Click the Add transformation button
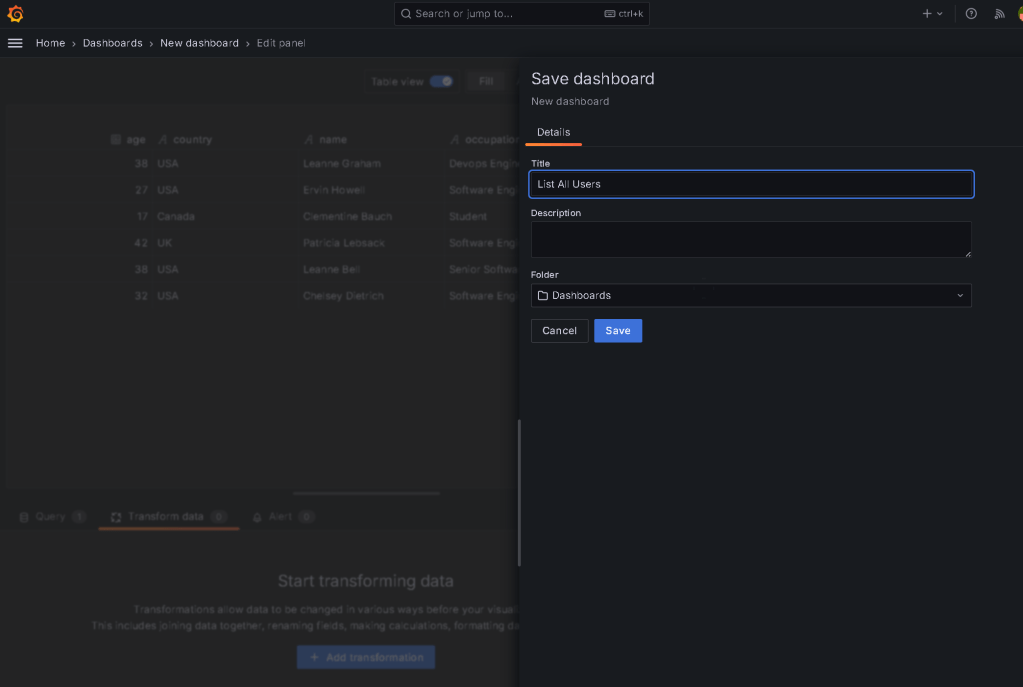Image resolution: width=1023 pixels, height=687 pixels. pyautogui.click(x=366, y=657)
